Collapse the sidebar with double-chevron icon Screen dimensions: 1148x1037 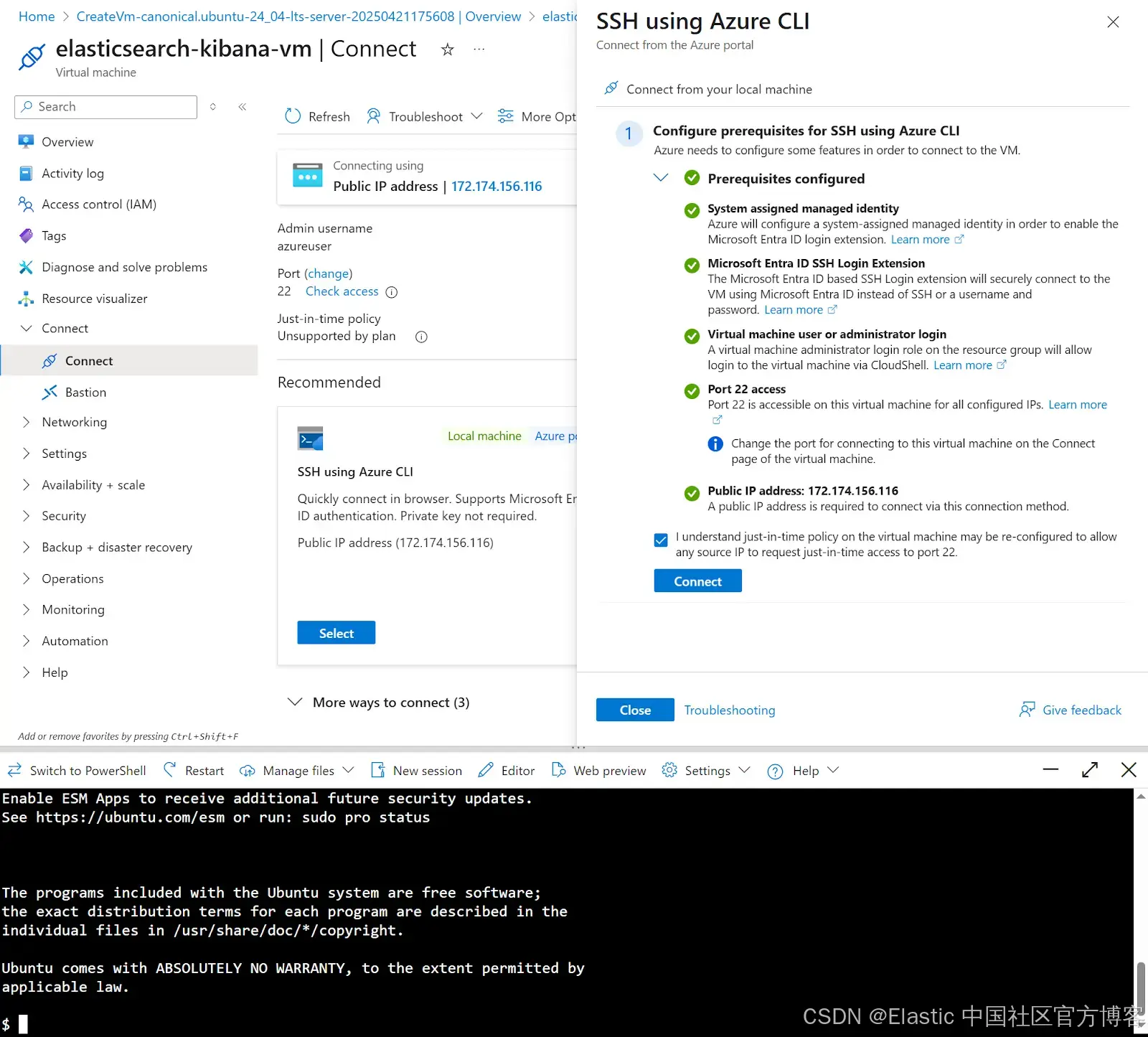pos(243,107)
